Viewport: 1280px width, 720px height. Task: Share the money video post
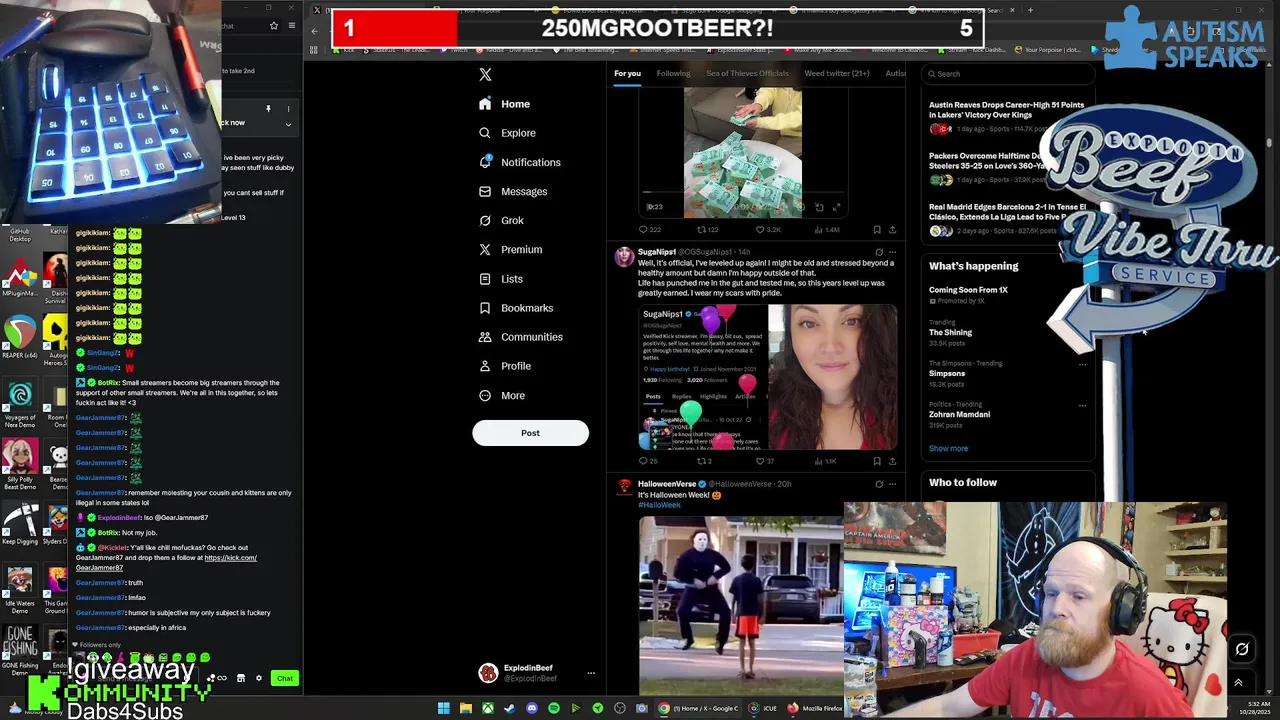(892, 230)
